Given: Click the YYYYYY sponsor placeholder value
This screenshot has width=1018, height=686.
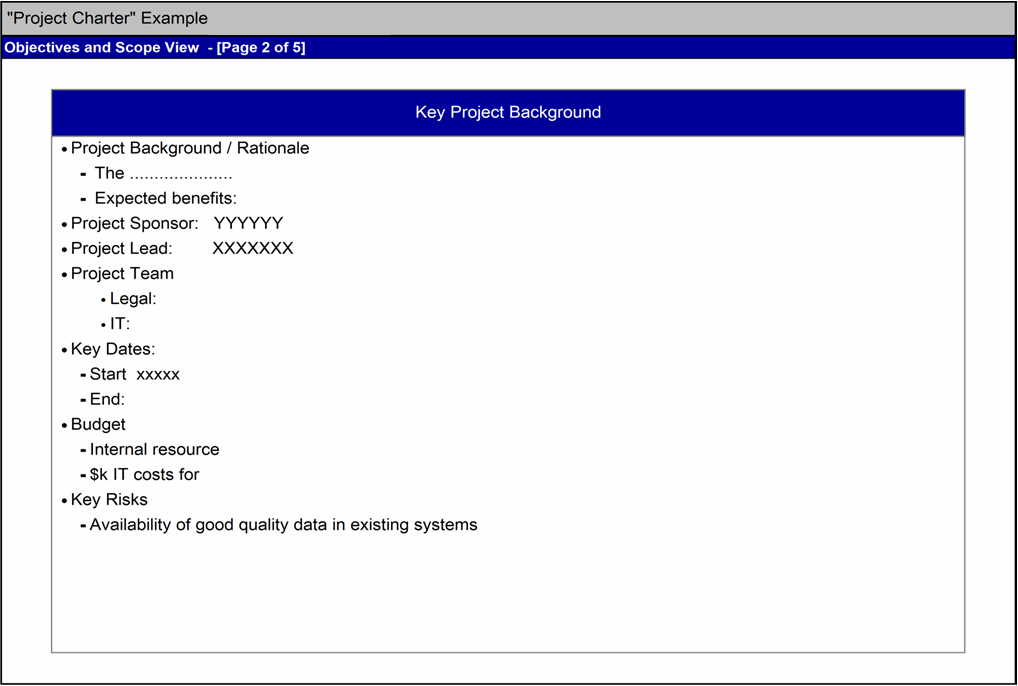Looking at the screenshot, I should coord(248,223).
